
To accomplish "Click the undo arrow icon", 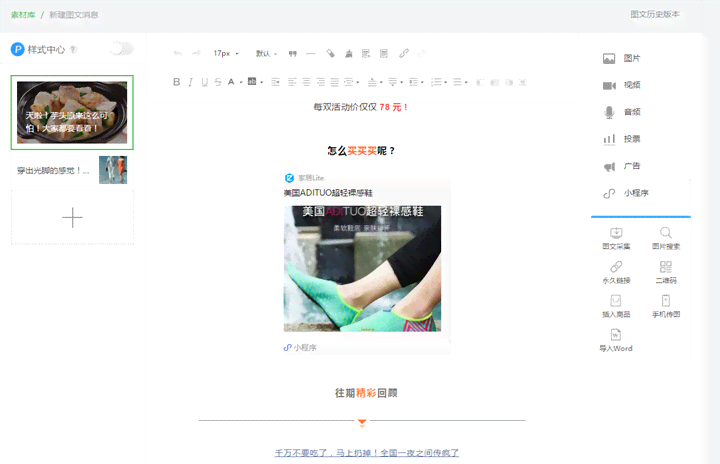I will tap(178, 54).
